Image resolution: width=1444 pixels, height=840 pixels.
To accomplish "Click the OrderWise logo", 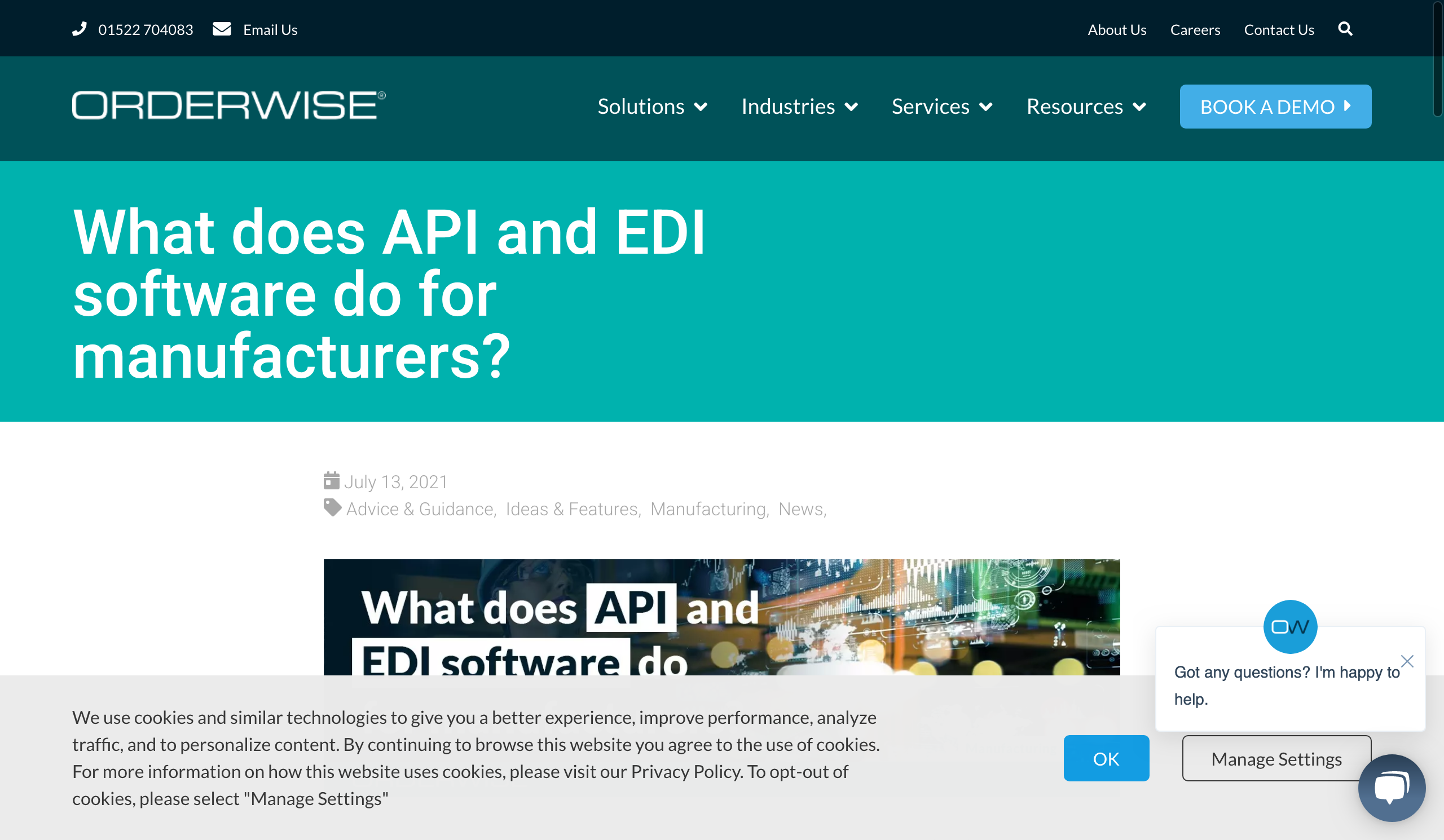I will point(228,105).
